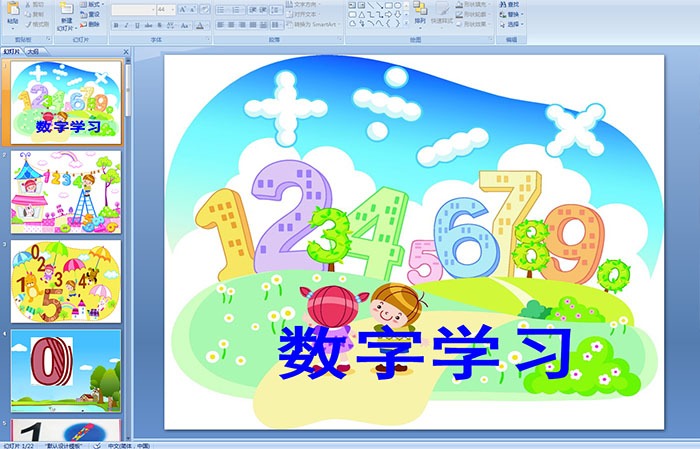Pick the text box shape in shapes gallery
Image resolution: width=700 pixels, height=449 pixels.
(352, 5)
